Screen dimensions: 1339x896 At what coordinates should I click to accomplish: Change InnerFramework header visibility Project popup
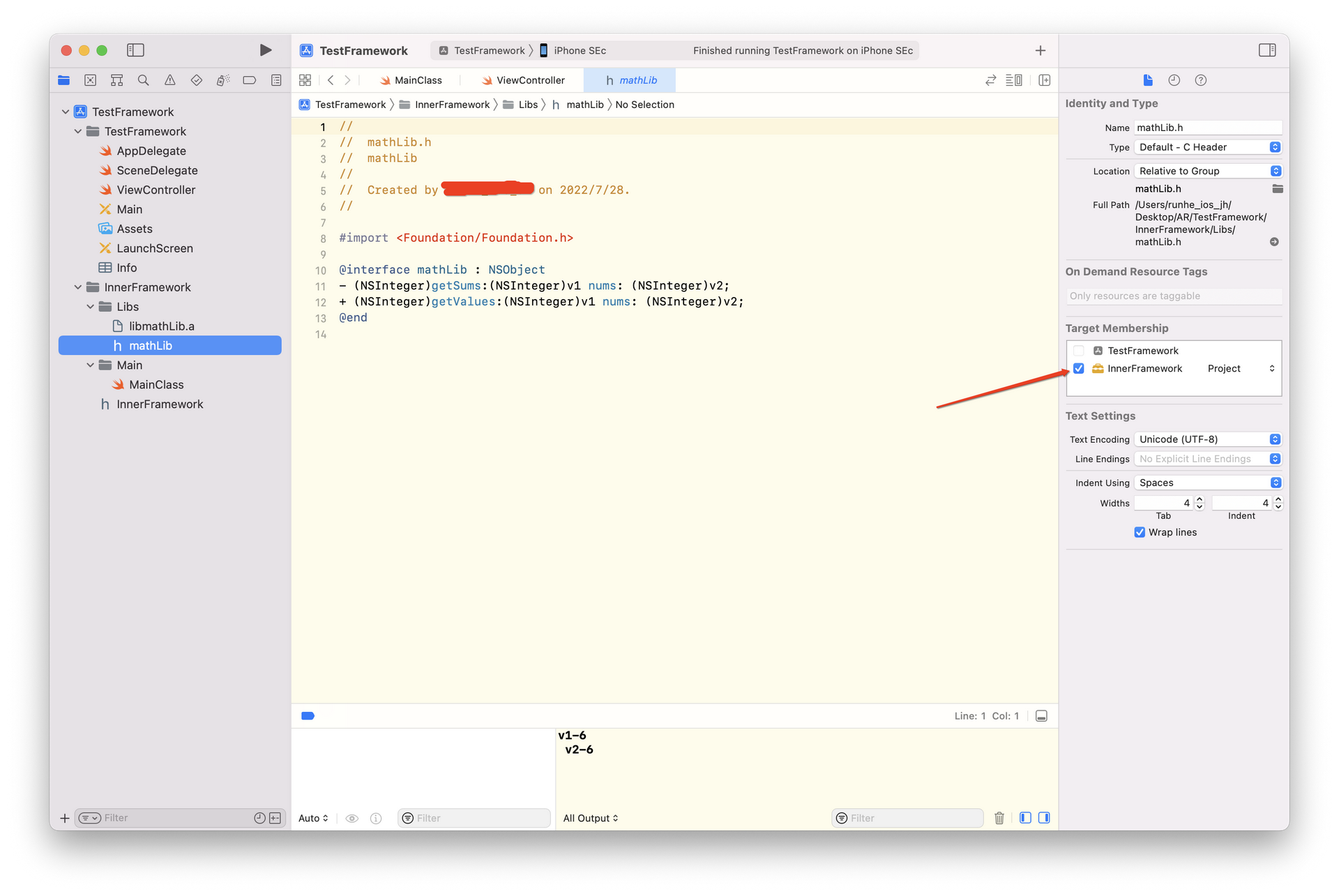pyautogui.click(x=1241, y=369)
